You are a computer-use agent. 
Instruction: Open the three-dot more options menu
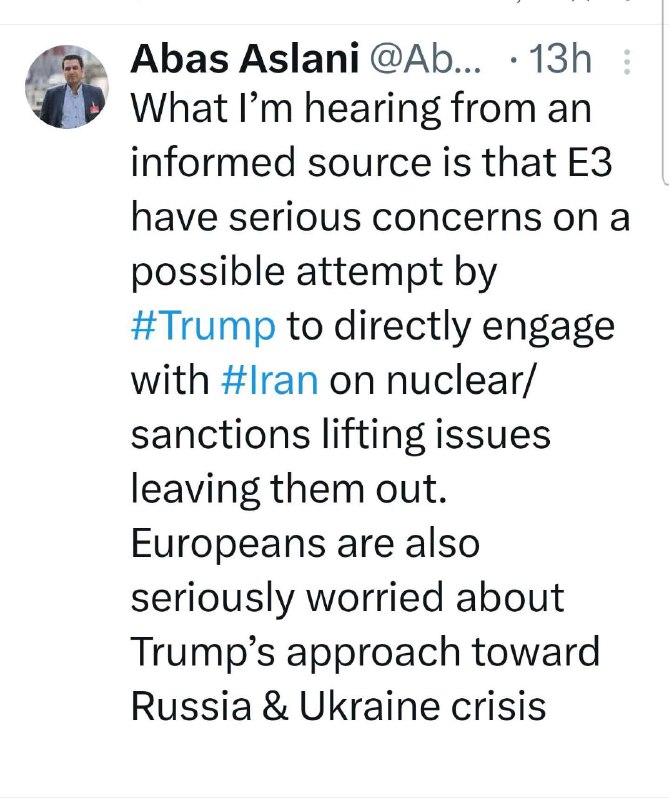(x=627, y=62)
